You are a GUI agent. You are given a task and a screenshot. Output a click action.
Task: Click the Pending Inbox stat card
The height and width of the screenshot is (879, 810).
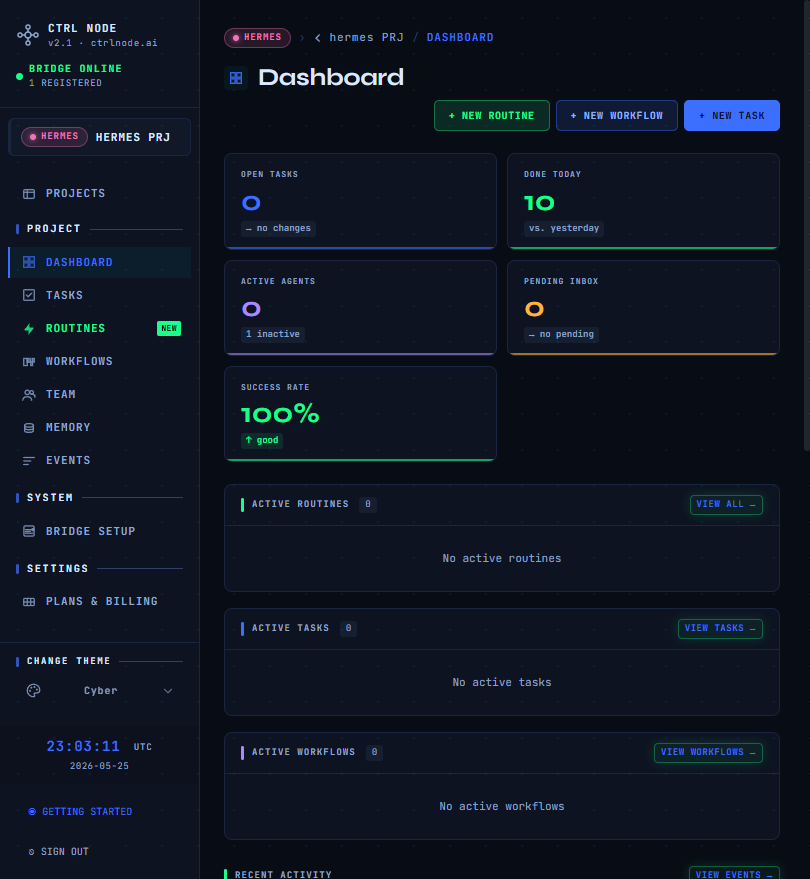coord(644,308)
